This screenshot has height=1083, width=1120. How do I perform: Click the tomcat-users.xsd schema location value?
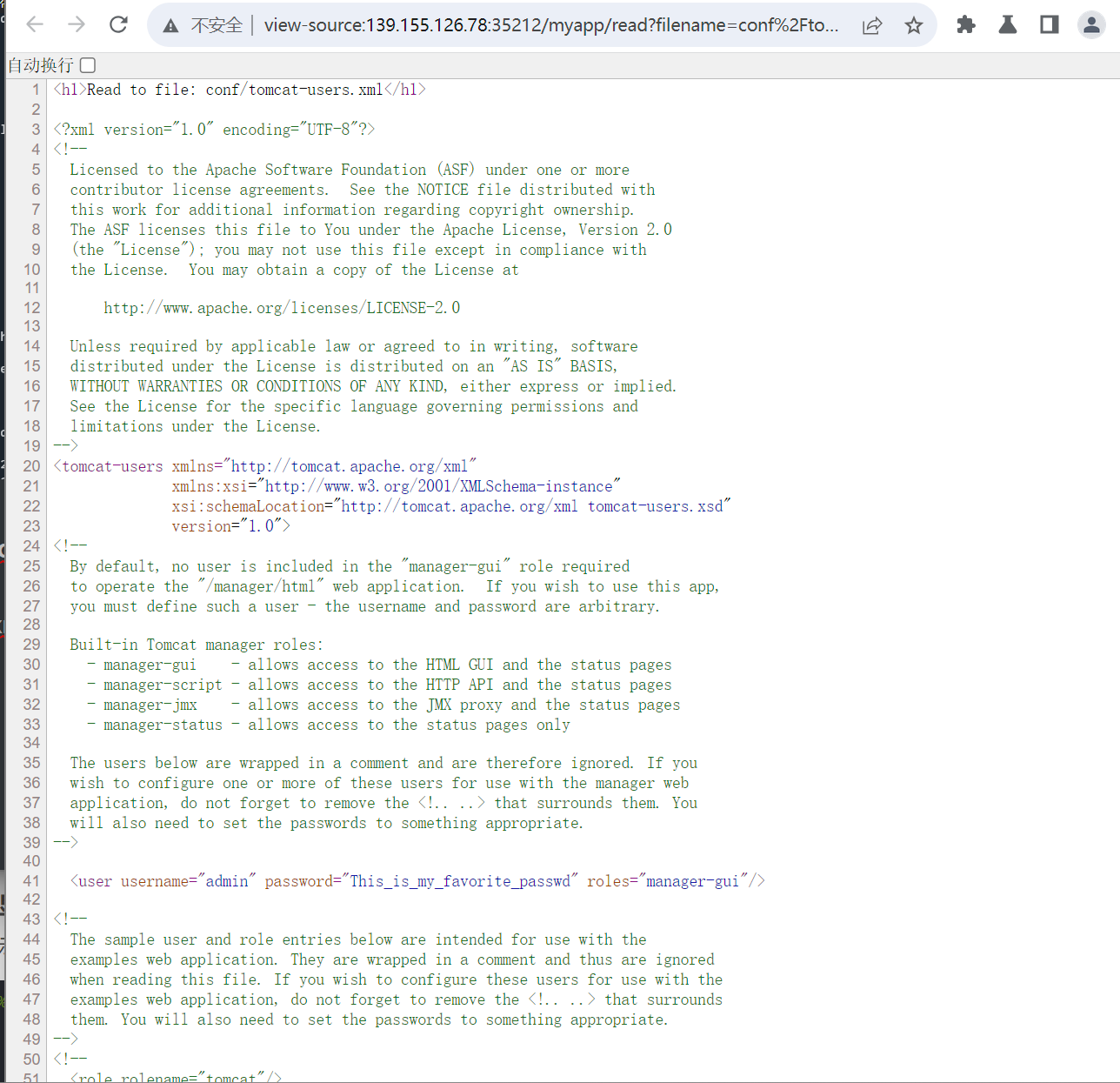532,506
